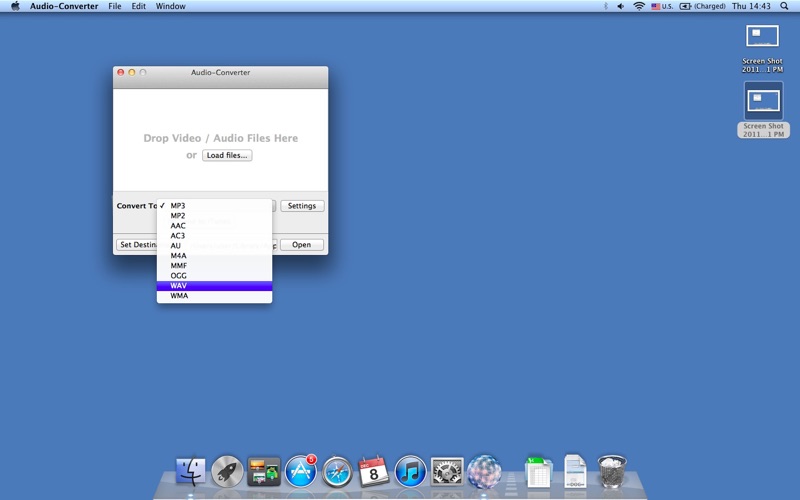Open Finder in the Dock
This screenshot has width=800, height=500.
coord(191,470)
